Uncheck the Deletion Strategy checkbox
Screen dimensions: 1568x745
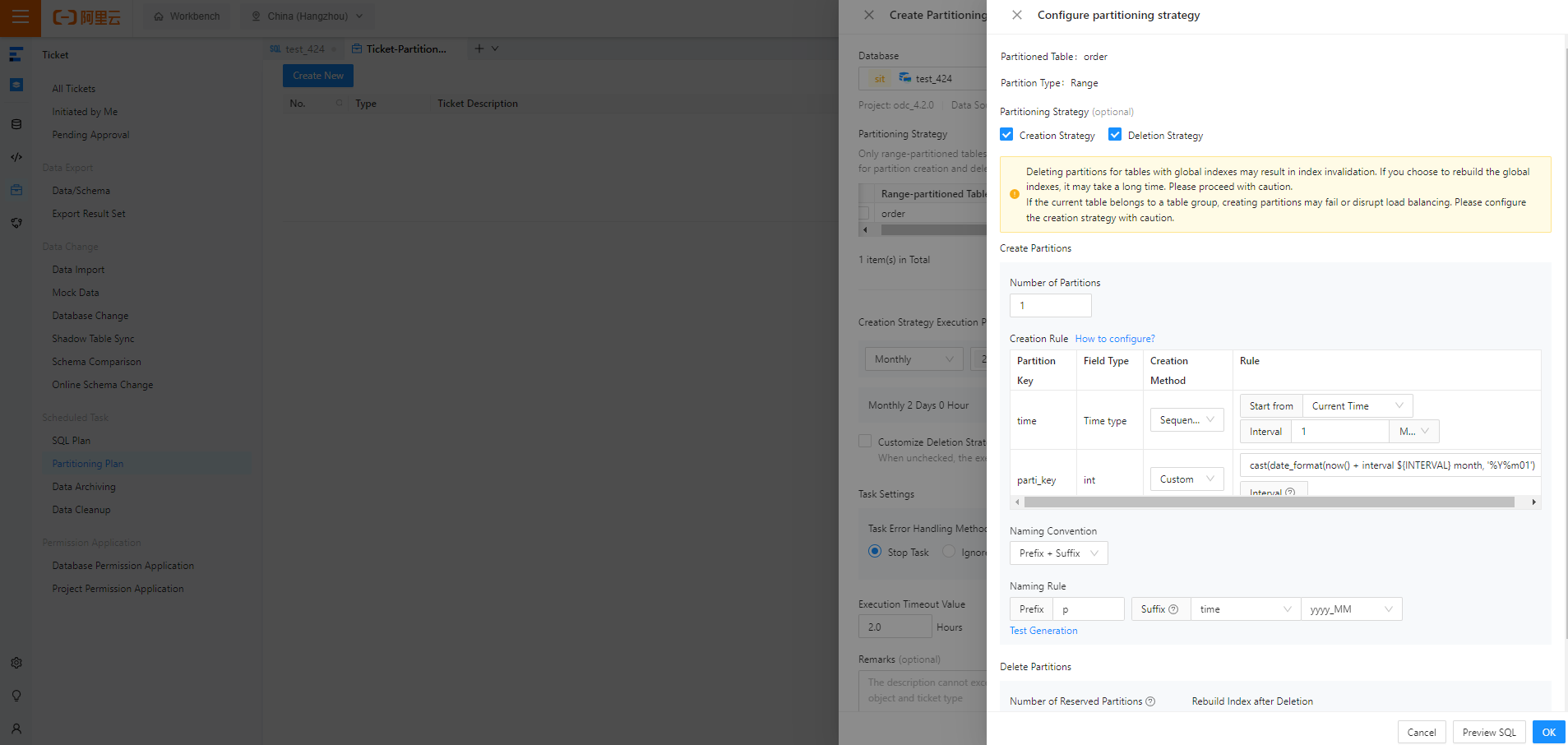(1115, 135)
